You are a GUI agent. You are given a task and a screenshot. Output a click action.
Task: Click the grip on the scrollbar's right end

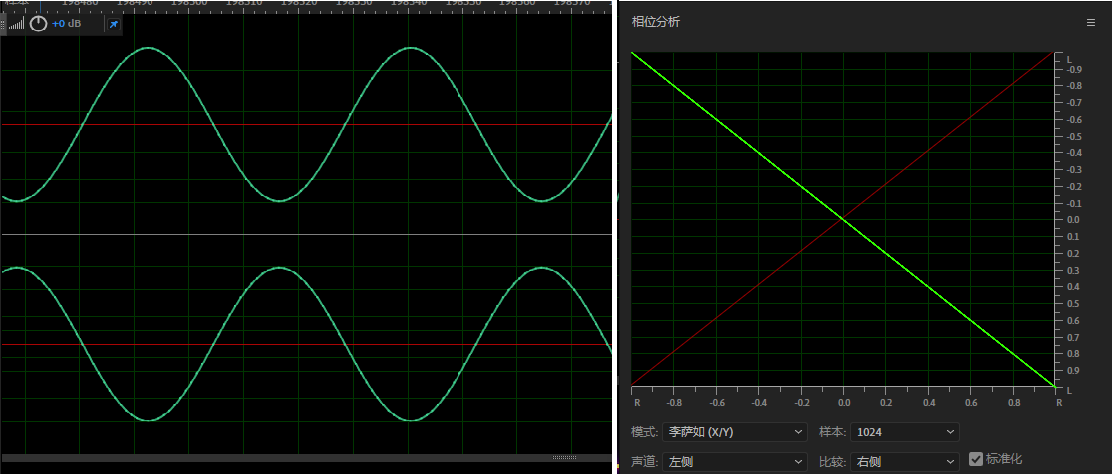pos(563,458)
